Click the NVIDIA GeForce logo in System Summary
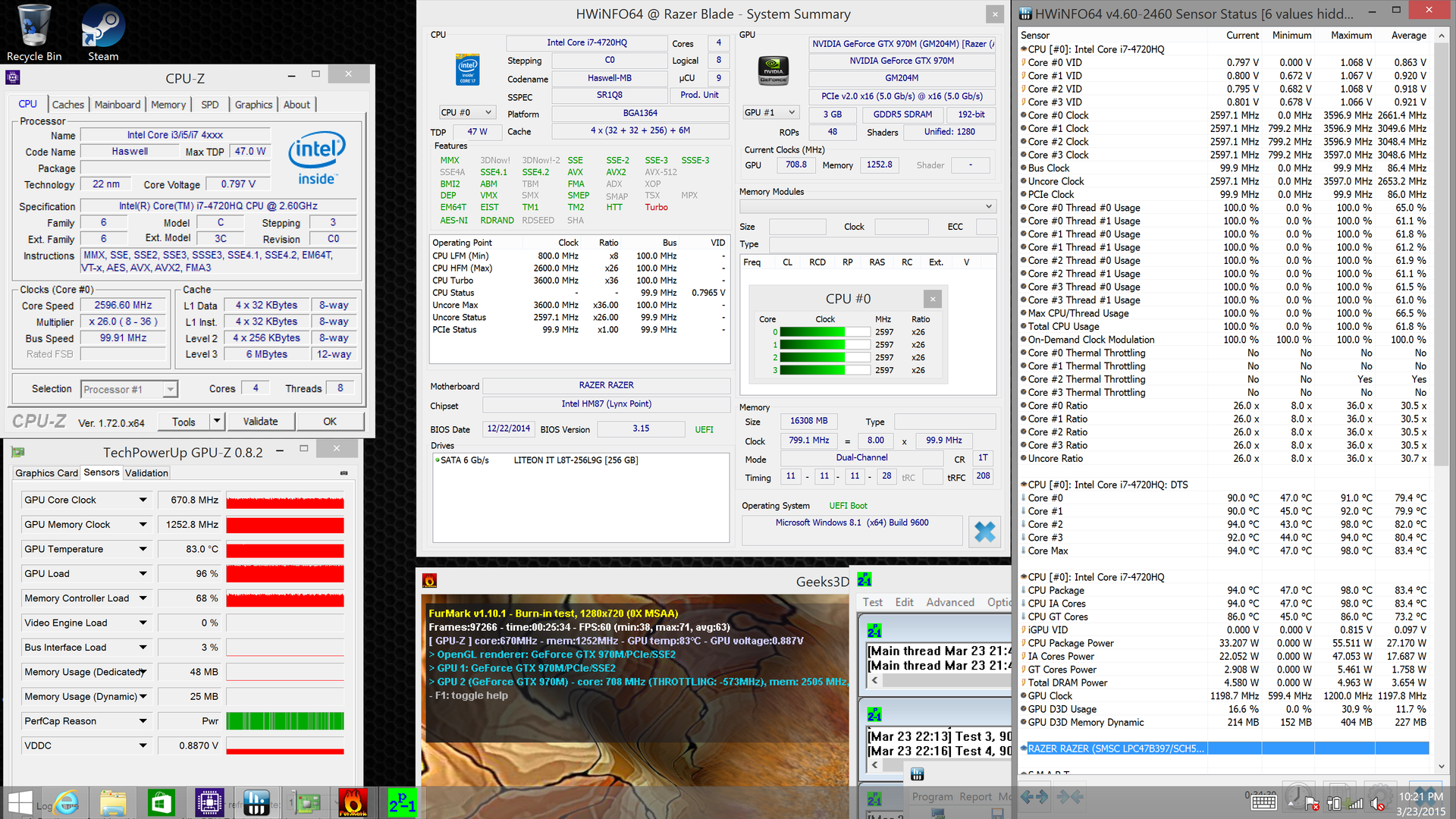Viewport: 1456px width, 819px height. click(773, 70)
